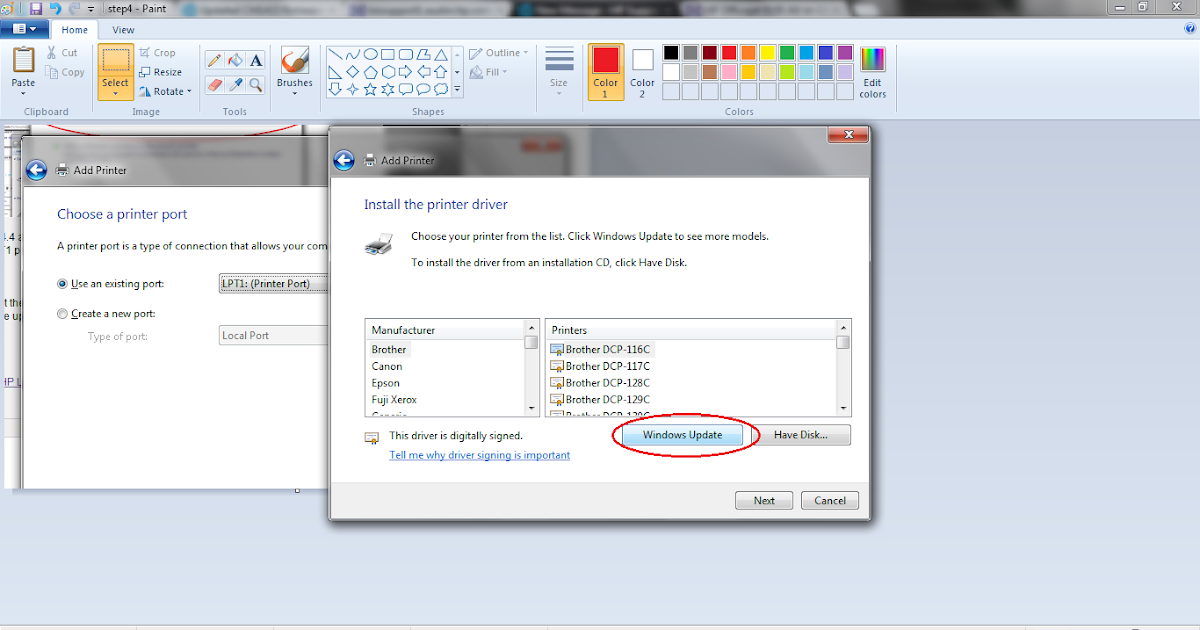The width and height of the screenshot is (1200, 630).
Task: Open 'Tell me why driver signing is important' link
Action: point(479,455)
